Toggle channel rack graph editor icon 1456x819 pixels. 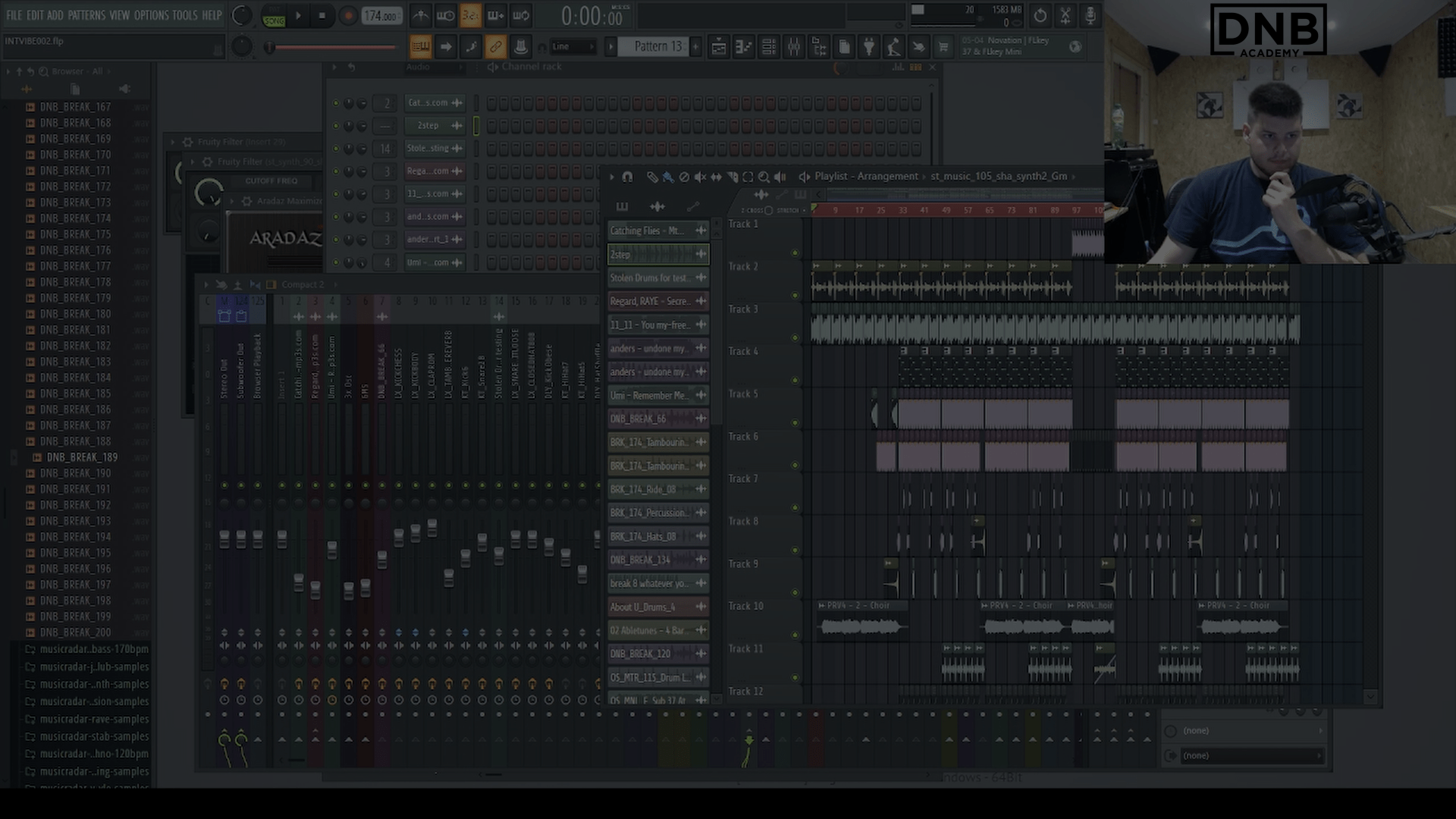coord(899,67)
